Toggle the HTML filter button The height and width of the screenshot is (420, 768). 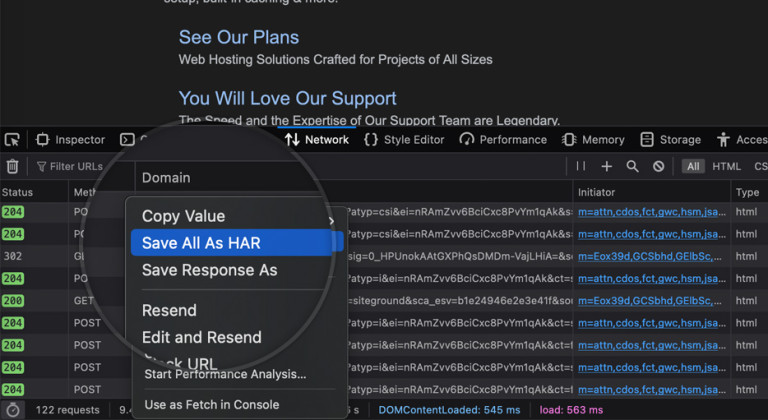click(726, 167)
